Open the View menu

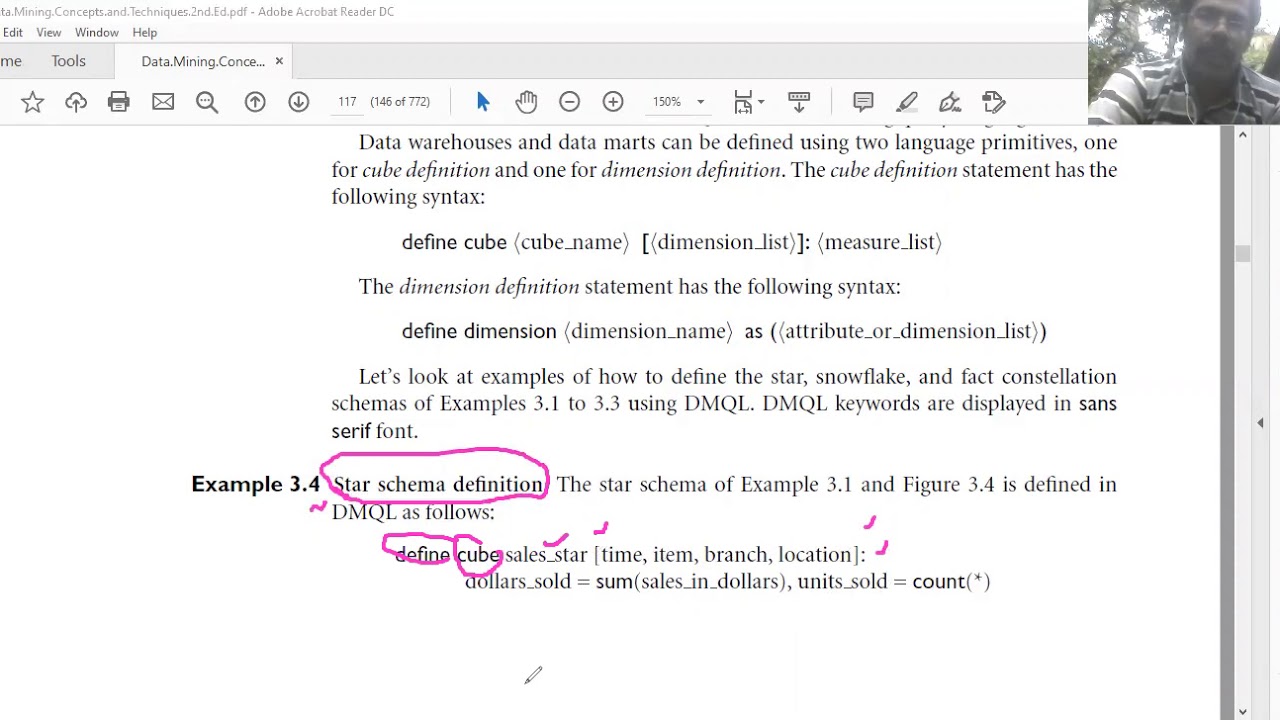pos(49,32)
